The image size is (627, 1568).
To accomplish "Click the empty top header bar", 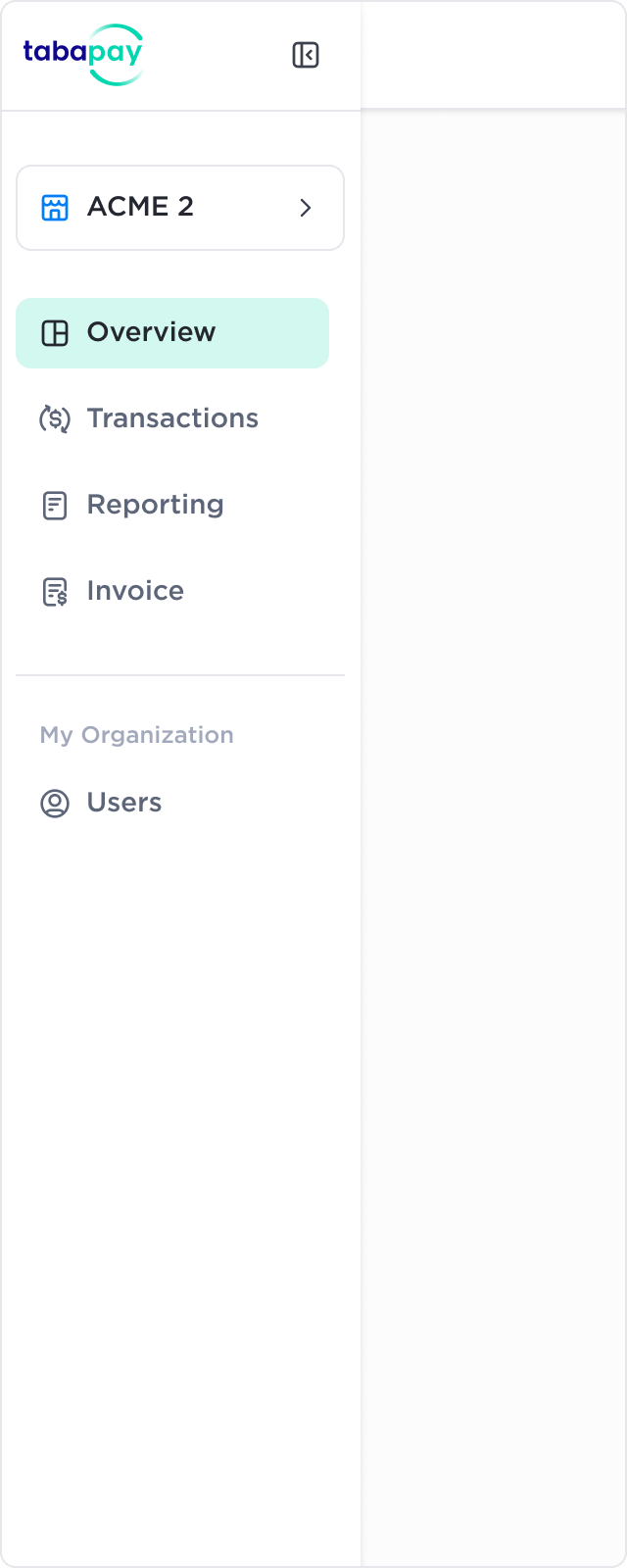I will coord(494,55).
